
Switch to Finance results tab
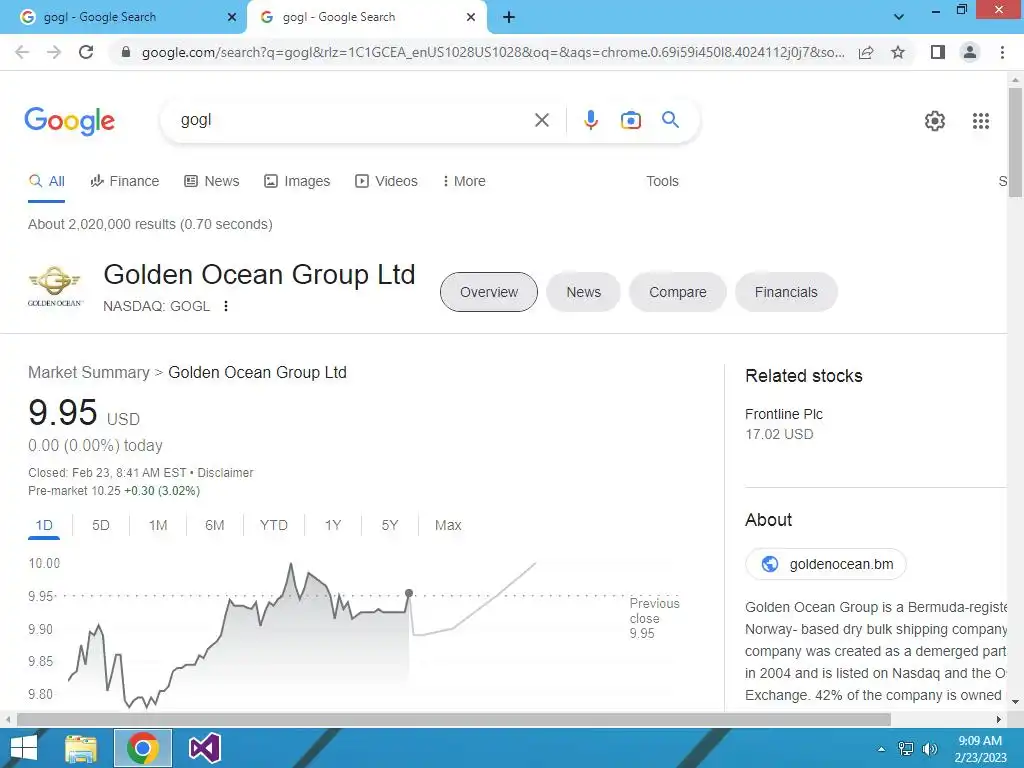click(124, 182)
